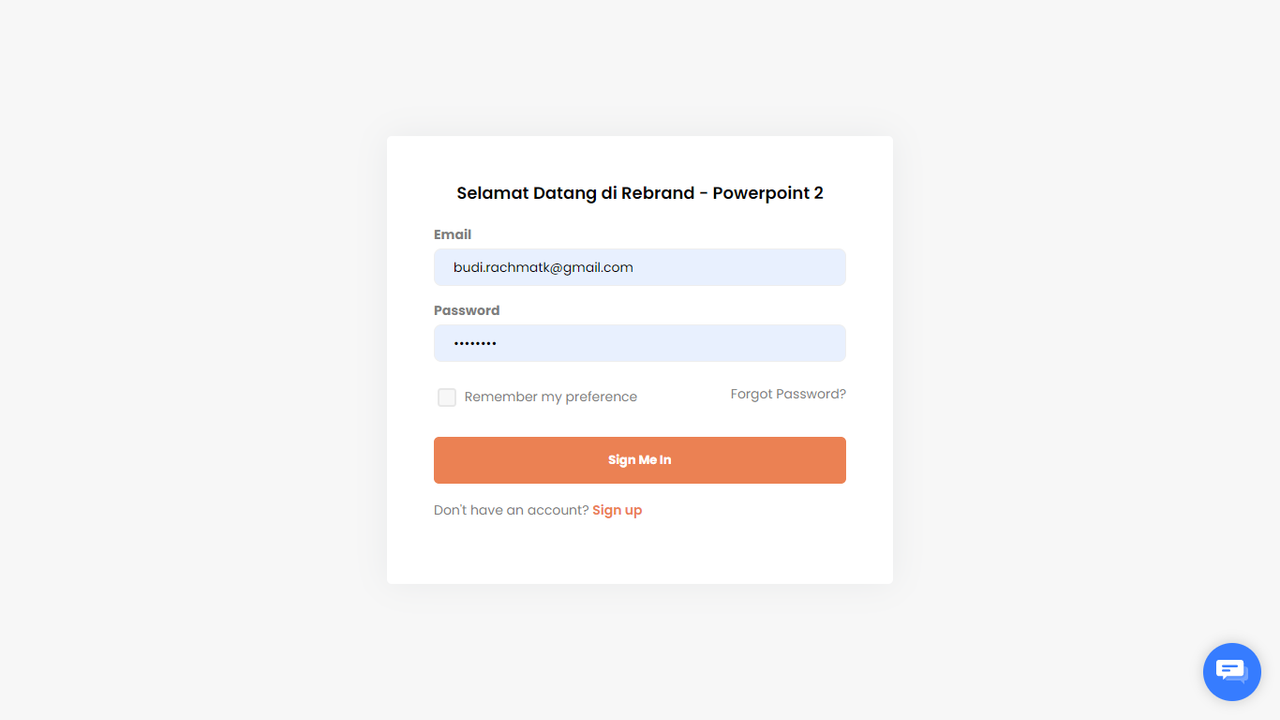
Task: Click the "Powerpoint 2" part of the title
Action: click(768, 193)
